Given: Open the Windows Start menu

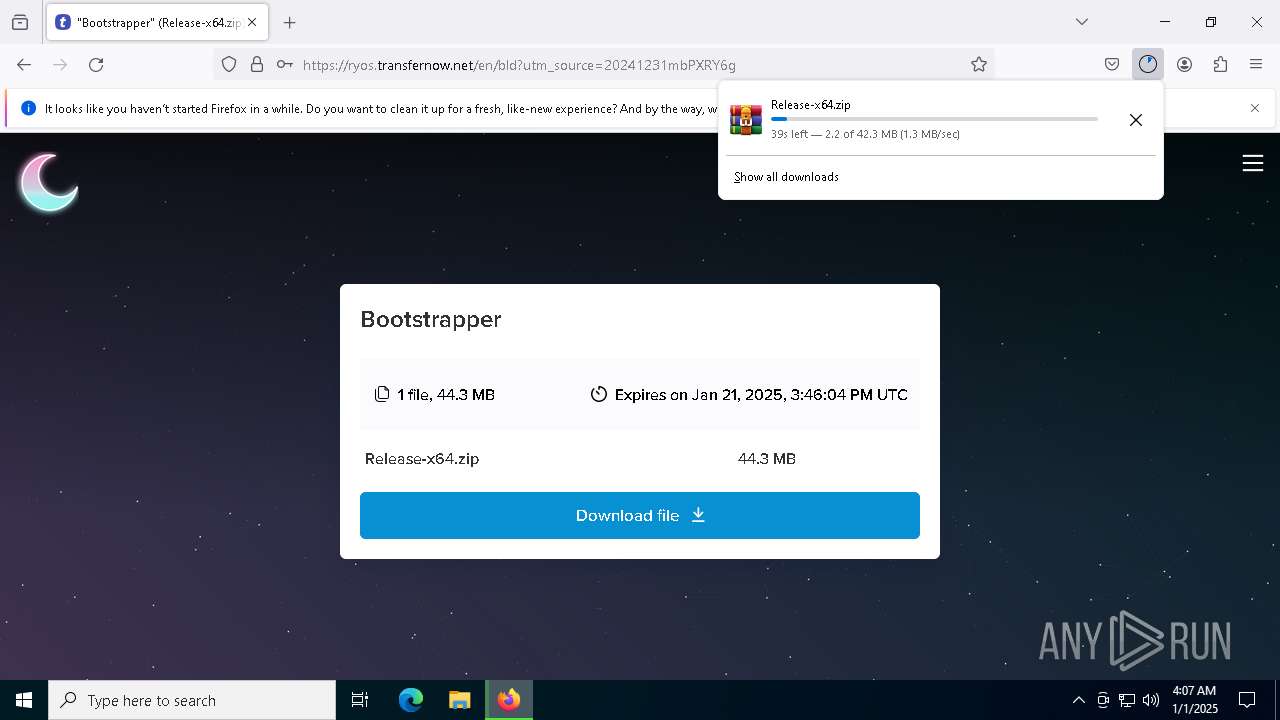Looking at the screenshot, I should (24, 700).
